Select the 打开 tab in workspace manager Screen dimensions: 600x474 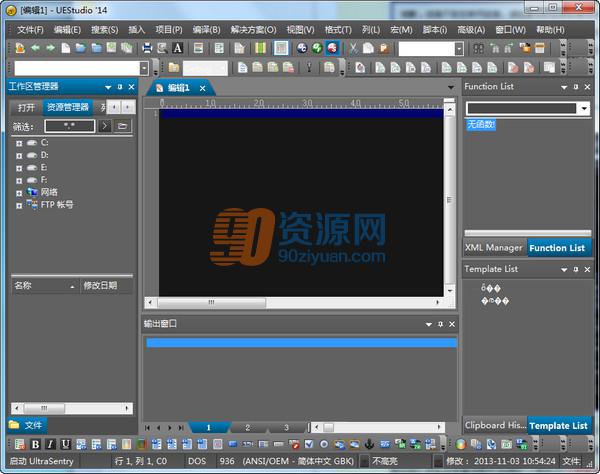pos(26,108)
